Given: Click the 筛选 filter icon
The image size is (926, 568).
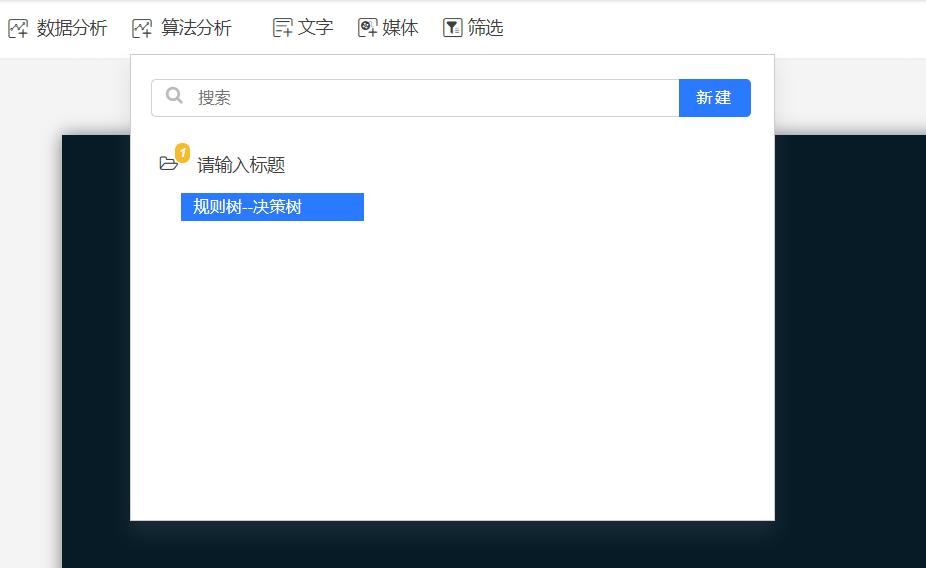Looking at the screenshot, I should tap(452, 28).
